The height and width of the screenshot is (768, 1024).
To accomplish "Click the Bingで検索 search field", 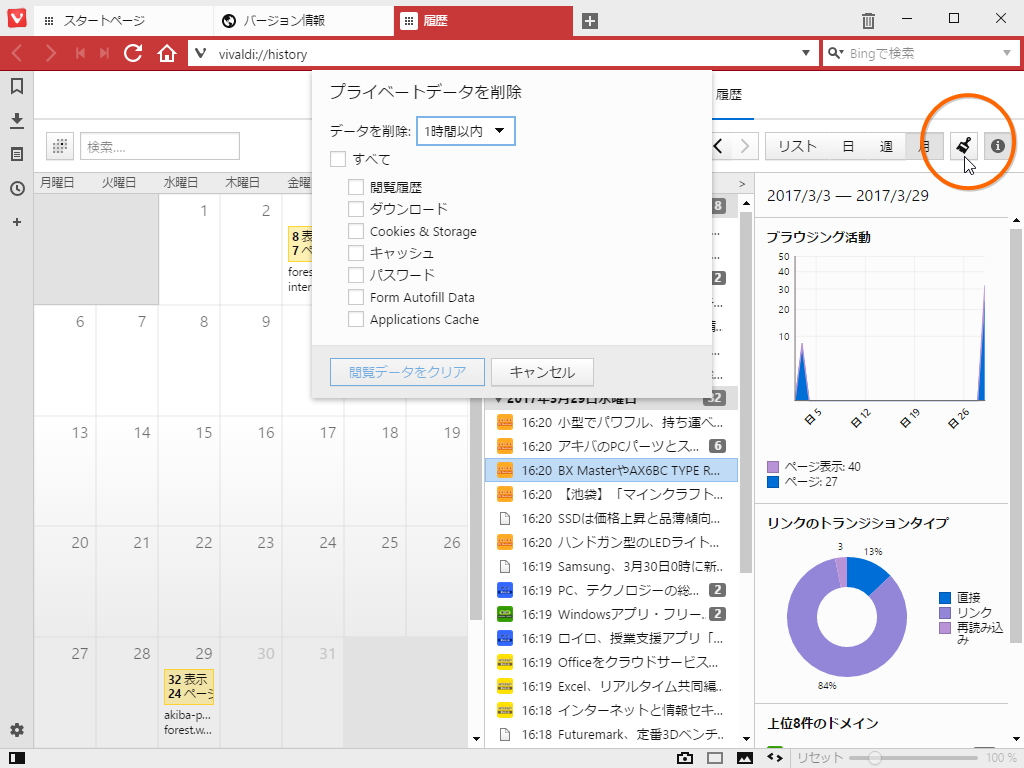I will pos(921,54).
